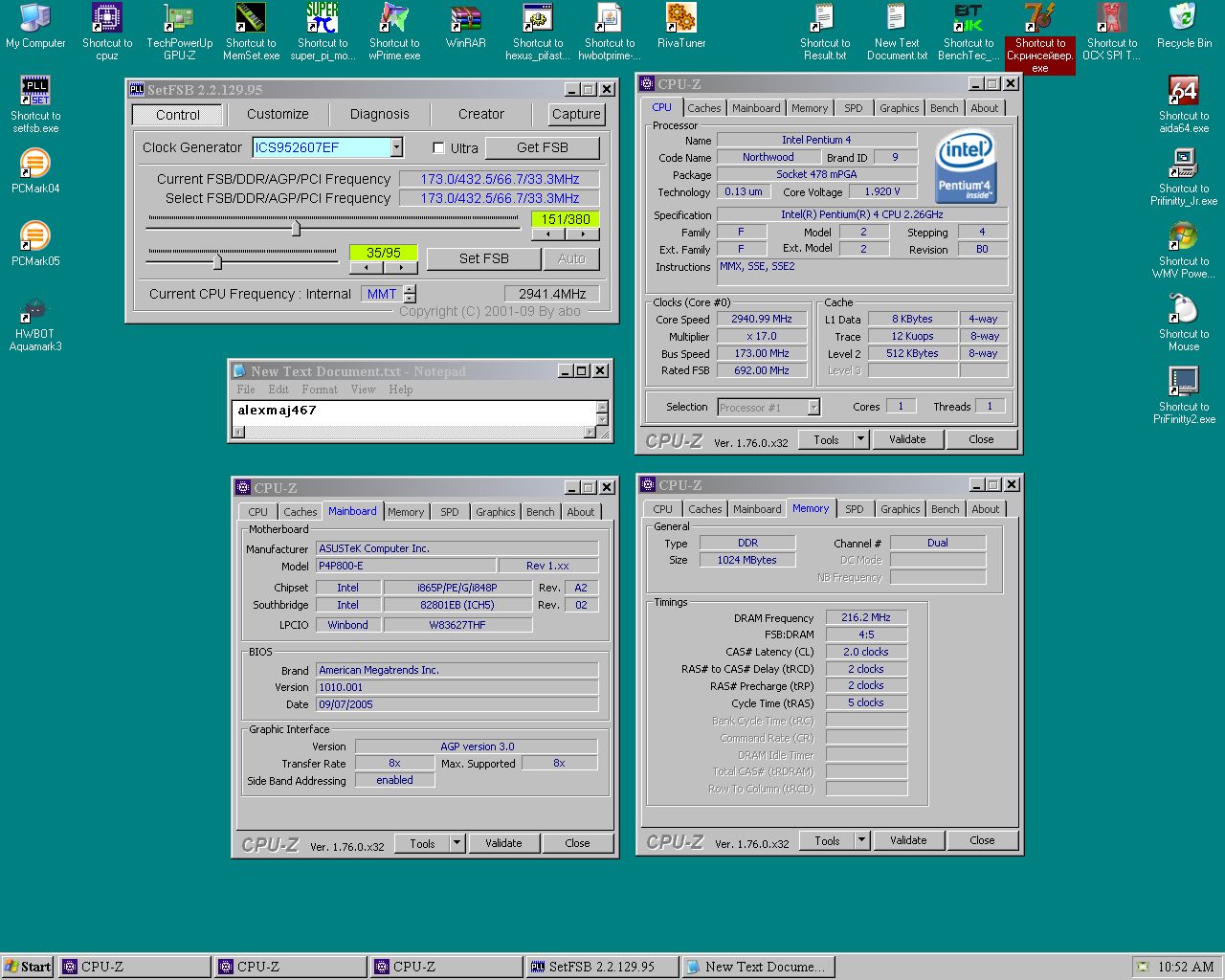
Task: Switch to the Customize tab in SetFSB
Action: [278, 114]
